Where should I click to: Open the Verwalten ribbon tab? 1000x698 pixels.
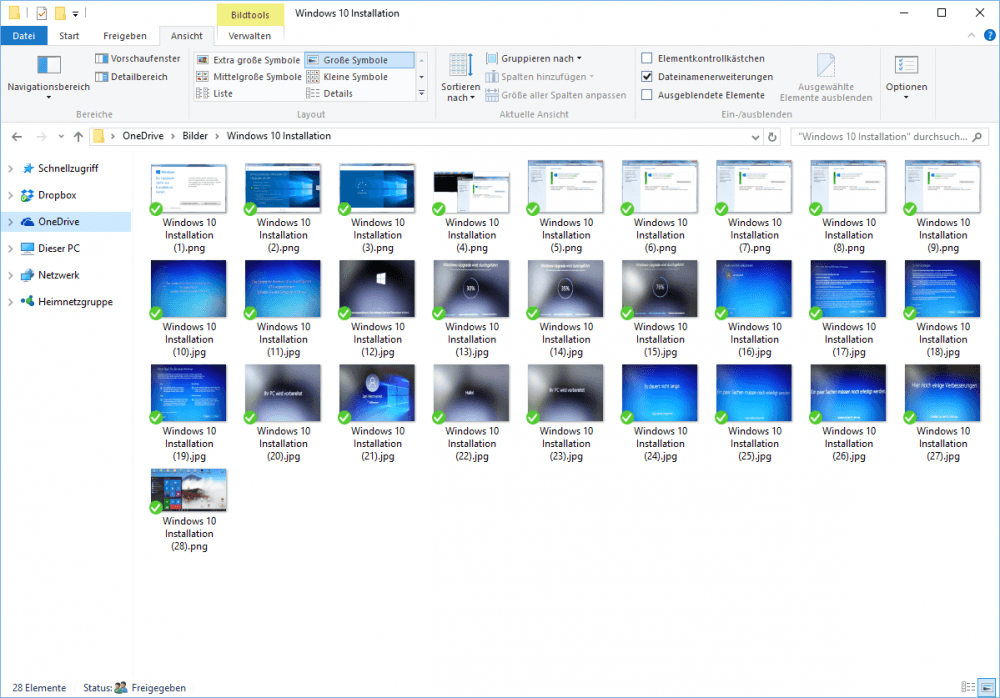(x=250, y=36)
